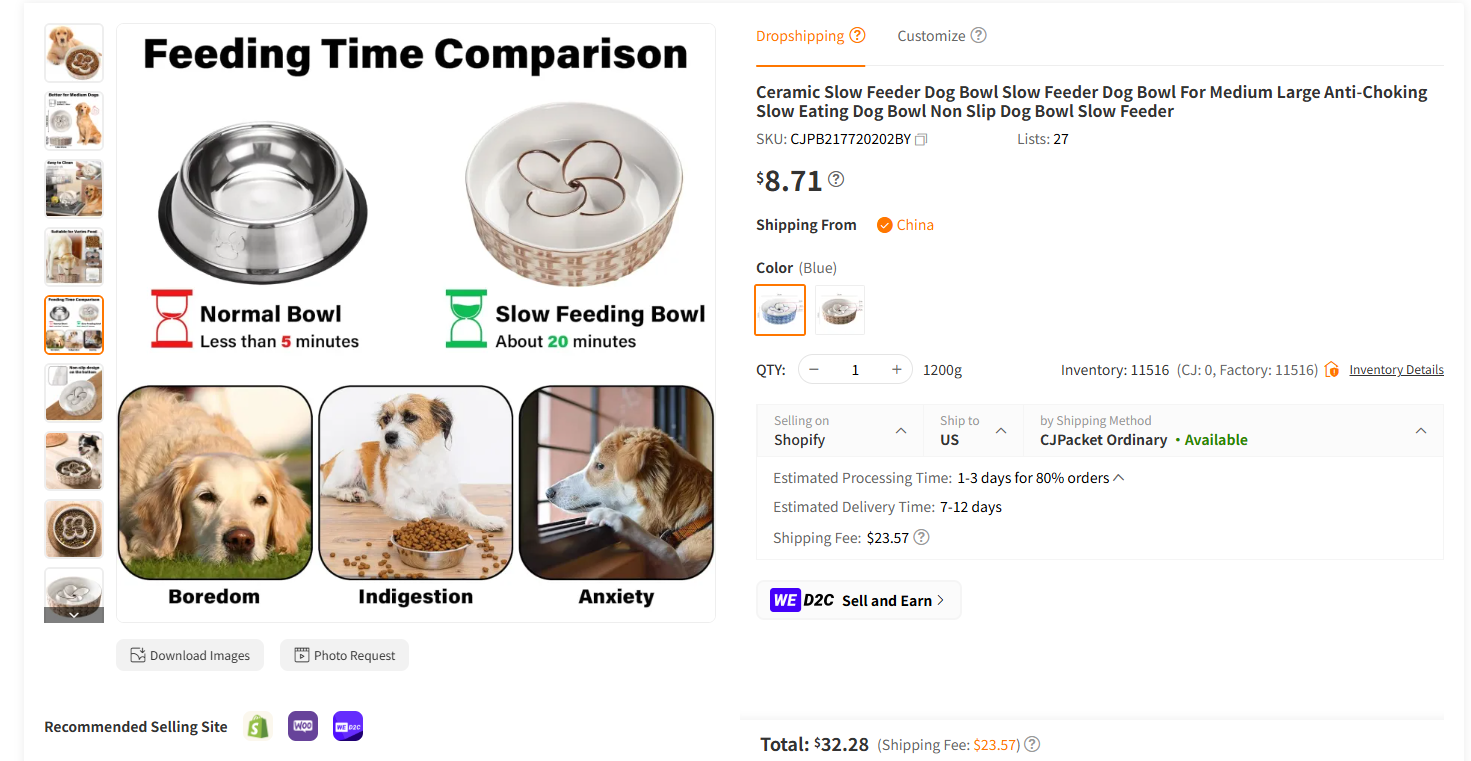Click the orange inventory alert icon

tap(1331, 369)
